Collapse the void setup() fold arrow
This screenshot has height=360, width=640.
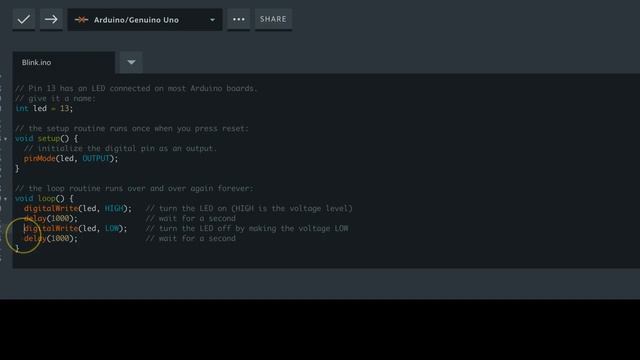click(x=5, y=139)
